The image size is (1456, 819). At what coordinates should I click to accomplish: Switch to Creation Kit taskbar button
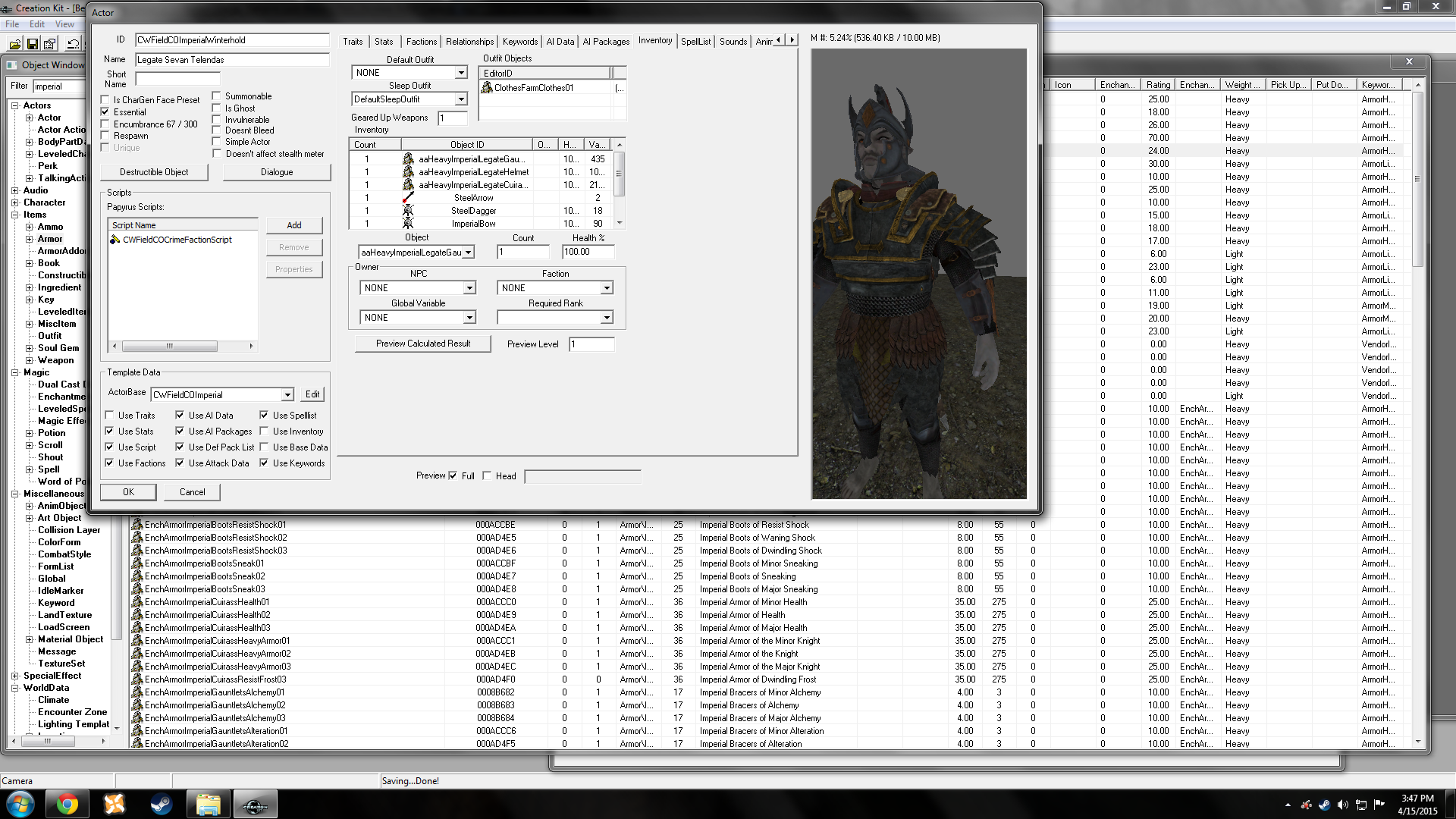coord(256,804)
